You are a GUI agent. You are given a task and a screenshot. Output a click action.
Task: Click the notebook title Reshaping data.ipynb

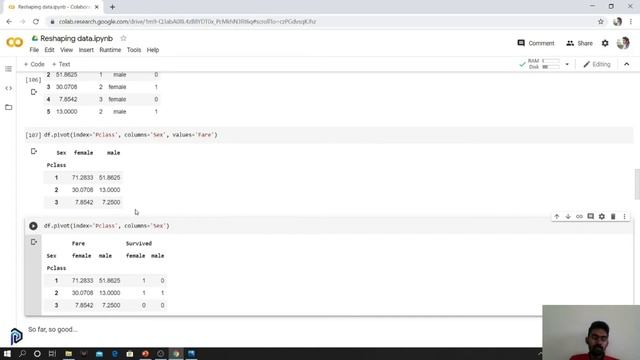76,38
